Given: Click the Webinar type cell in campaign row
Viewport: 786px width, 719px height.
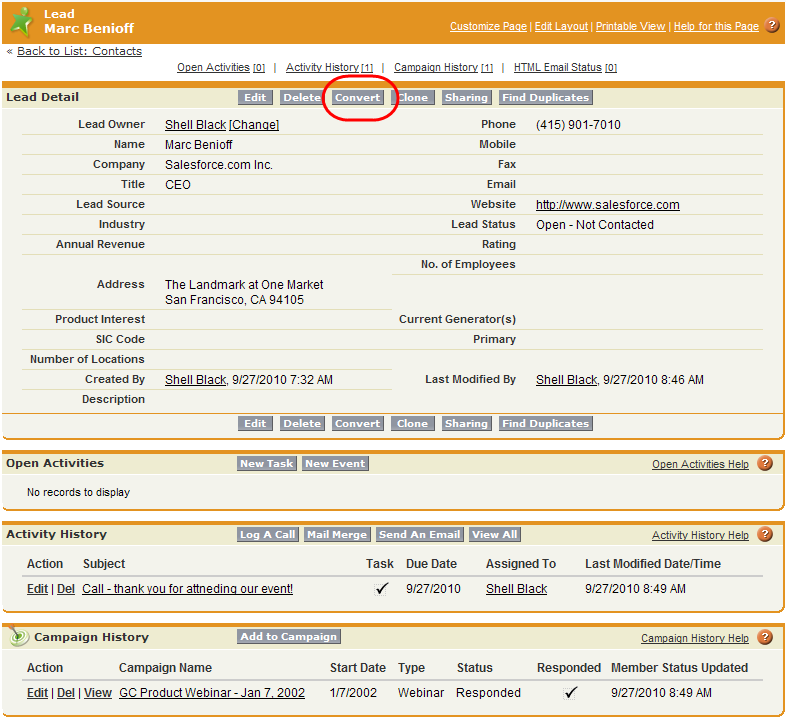Looking at the screenshot, I should [x=421, y=693].
